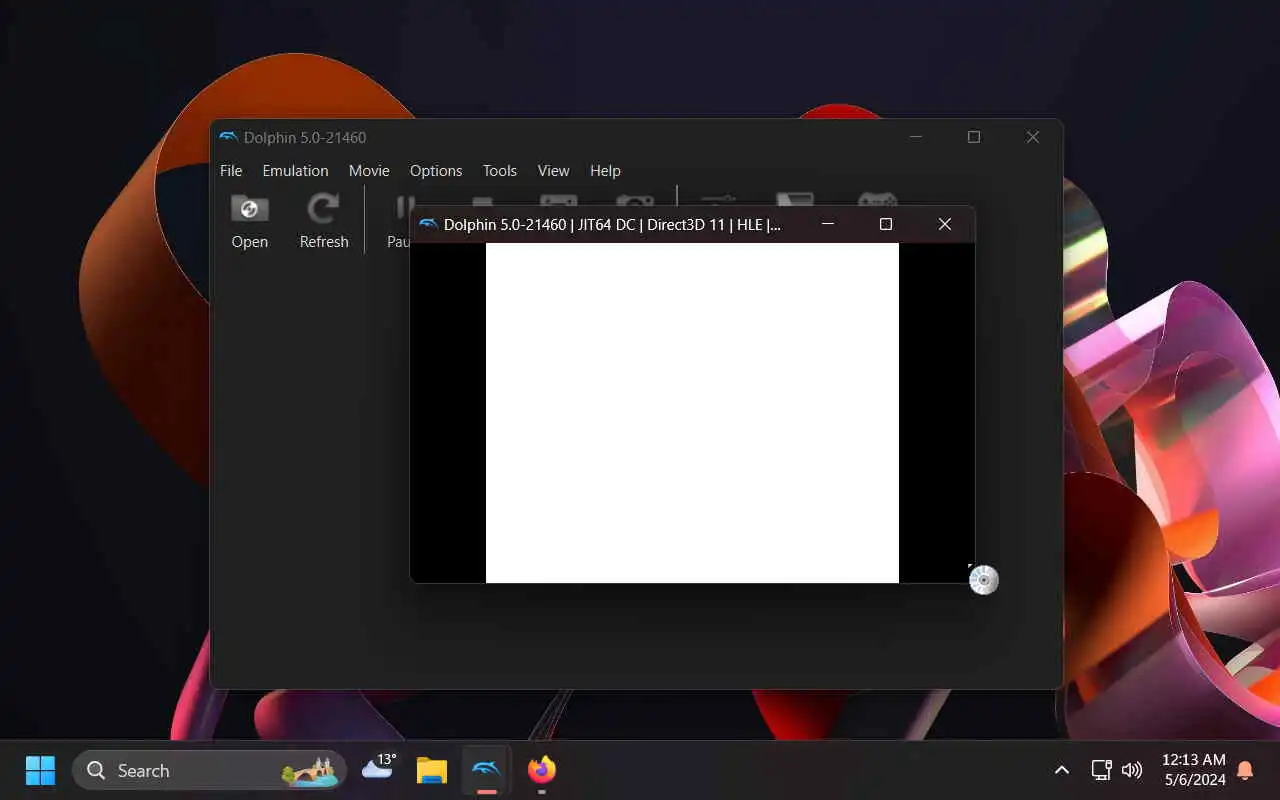
Task: Click the Open toolbar icon in Dolphin
Action: coord(249,220)
